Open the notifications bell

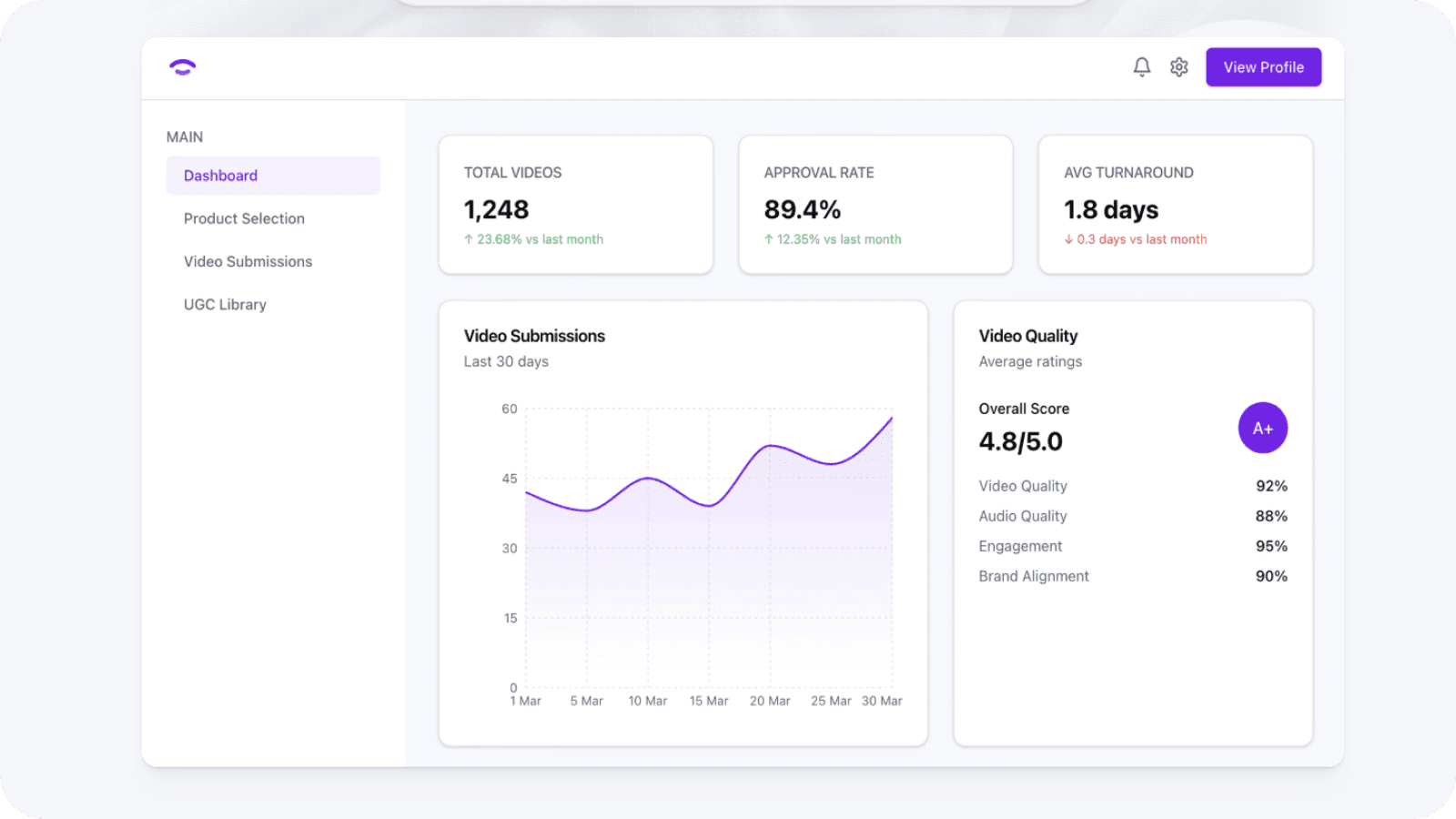1140,66
